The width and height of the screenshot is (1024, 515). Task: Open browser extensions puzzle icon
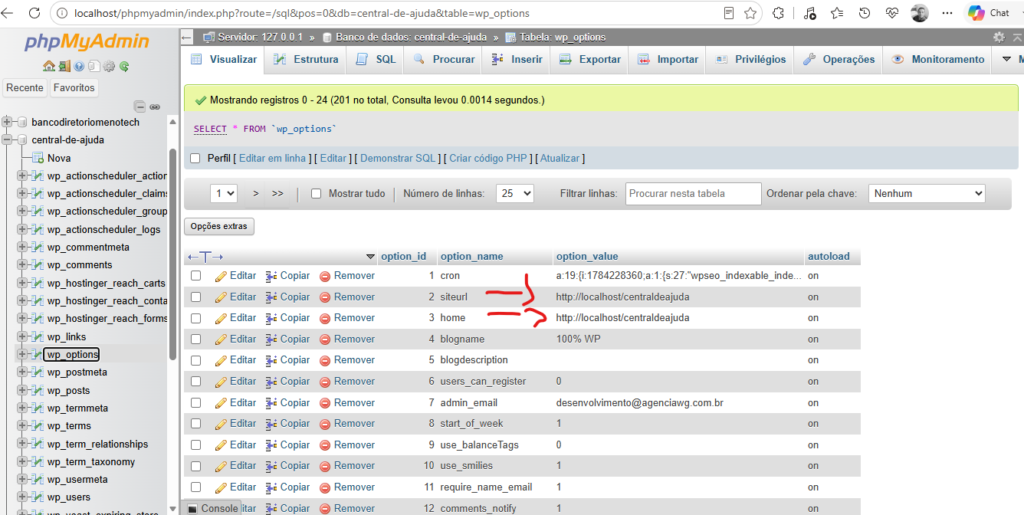pyautogui.click(x=778, y=13)
